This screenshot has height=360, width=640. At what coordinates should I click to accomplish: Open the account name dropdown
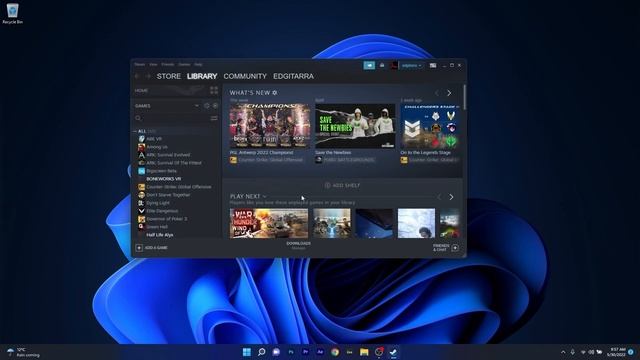411,65
